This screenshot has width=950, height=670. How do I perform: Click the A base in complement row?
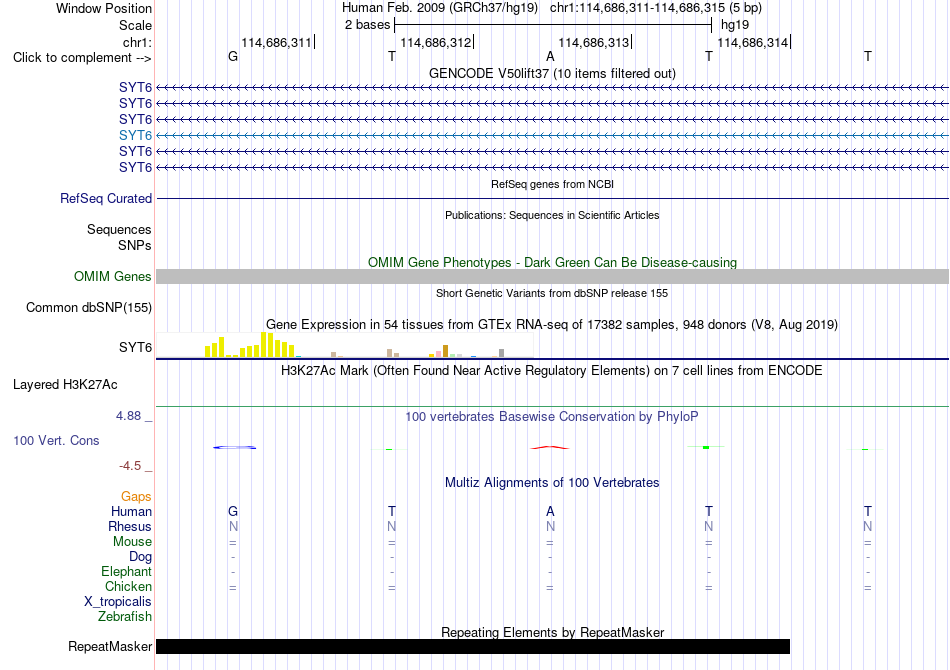click(550, 56)
